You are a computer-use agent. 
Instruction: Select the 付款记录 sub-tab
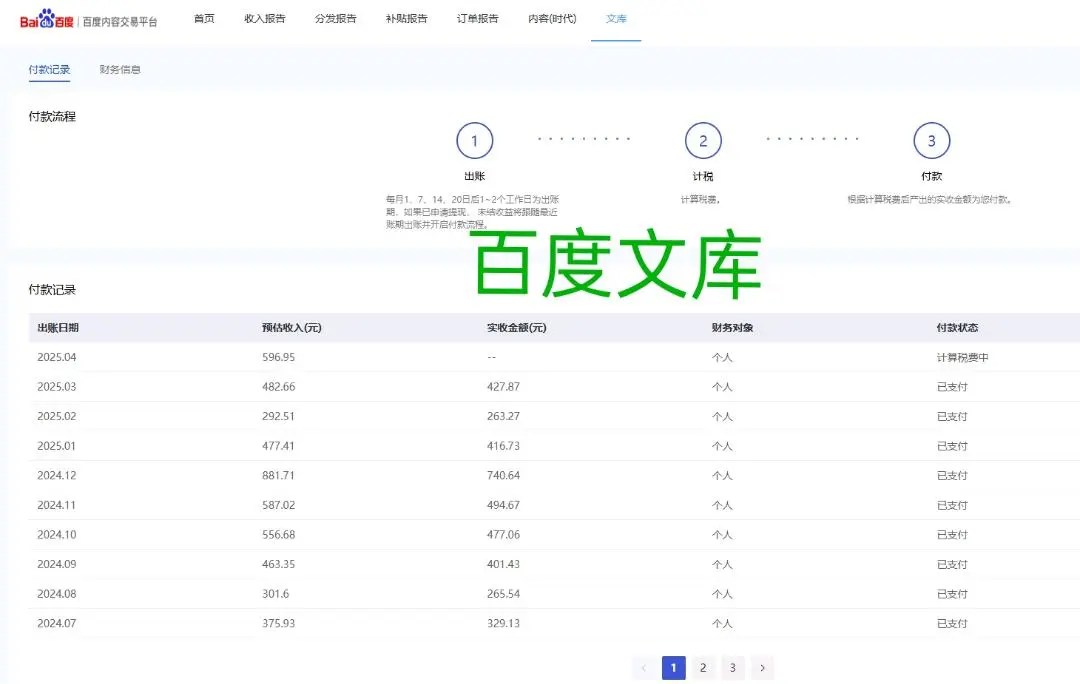point(49,70)
